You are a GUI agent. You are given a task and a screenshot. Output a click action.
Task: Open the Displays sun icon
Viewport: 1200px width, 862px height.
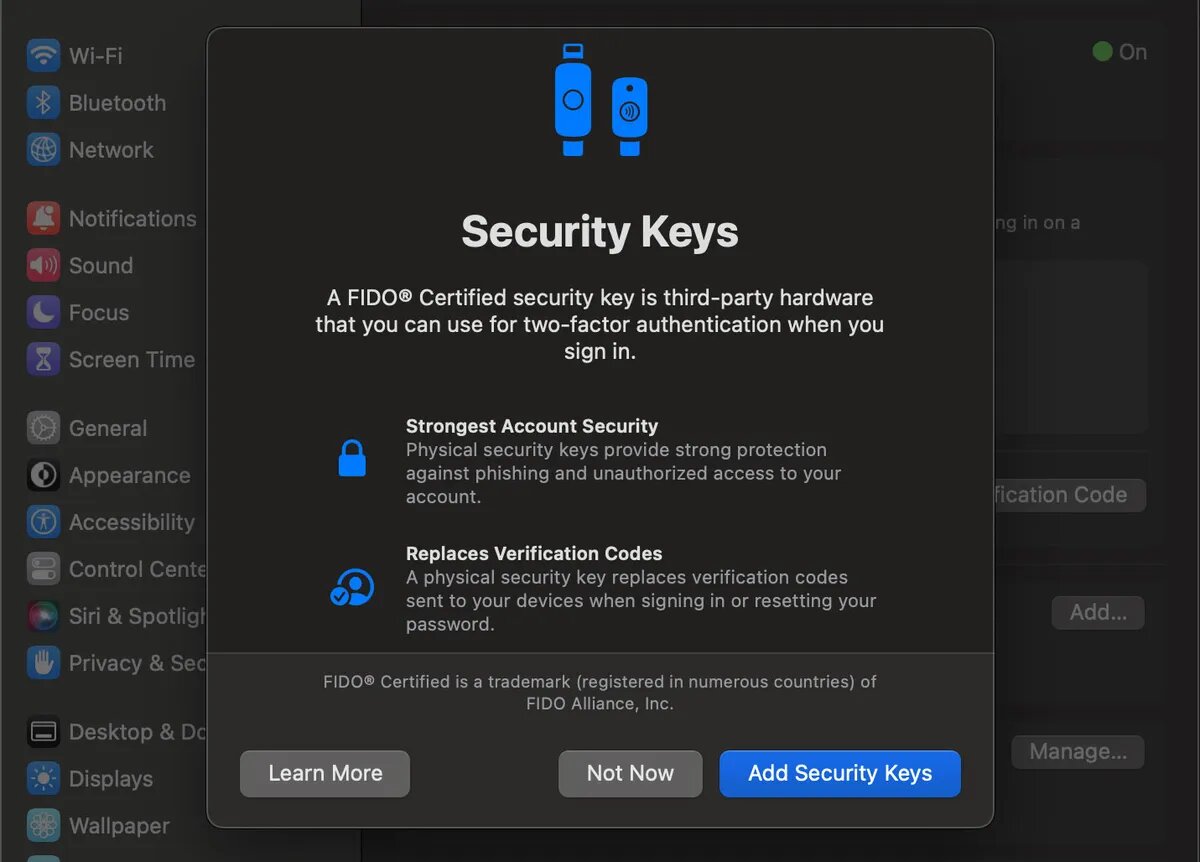coord(43,778)
